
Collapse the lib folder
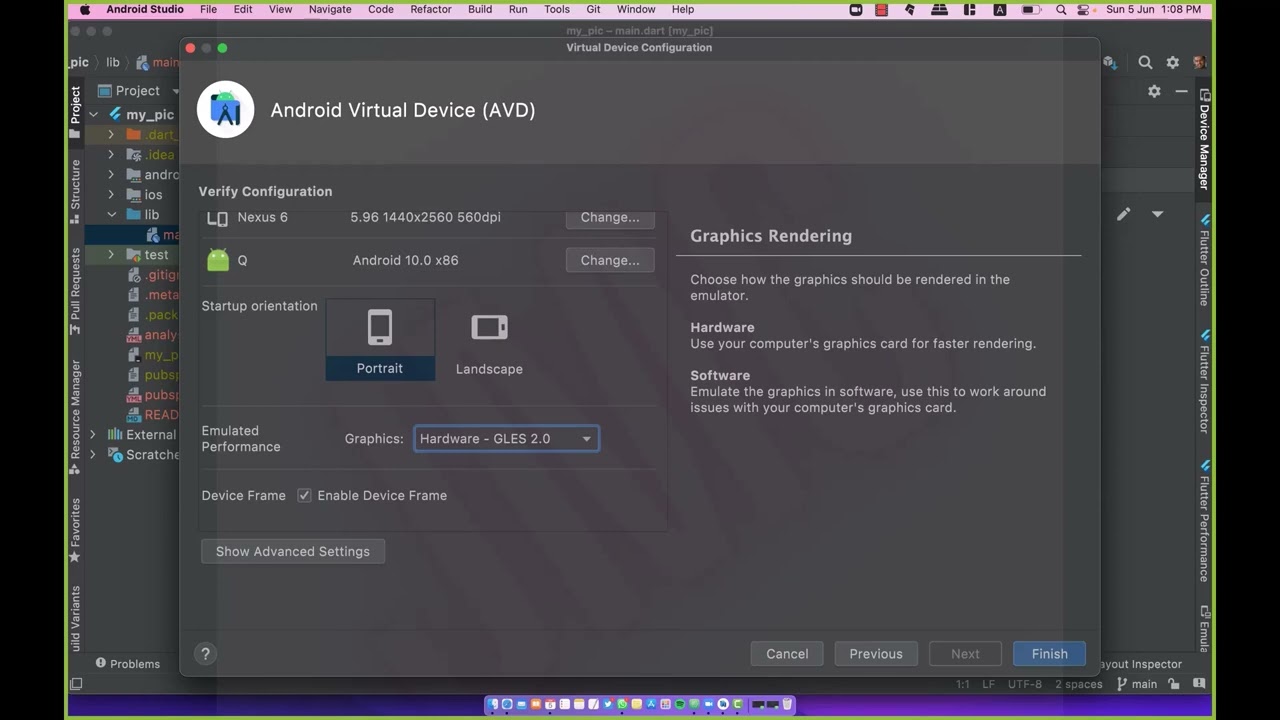point(111,215)
